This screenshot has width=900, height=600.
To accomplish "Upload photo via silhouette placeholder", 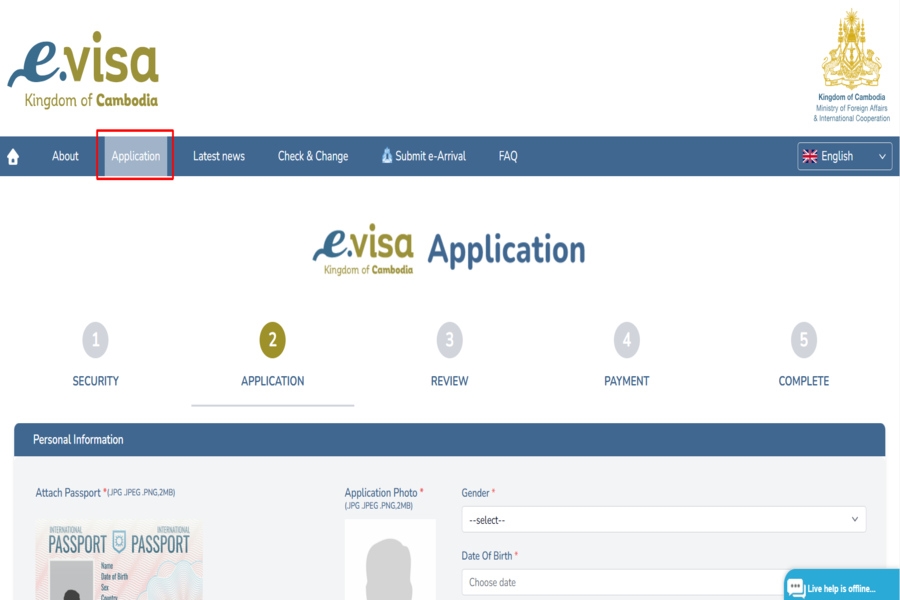I will pos(390,560).
